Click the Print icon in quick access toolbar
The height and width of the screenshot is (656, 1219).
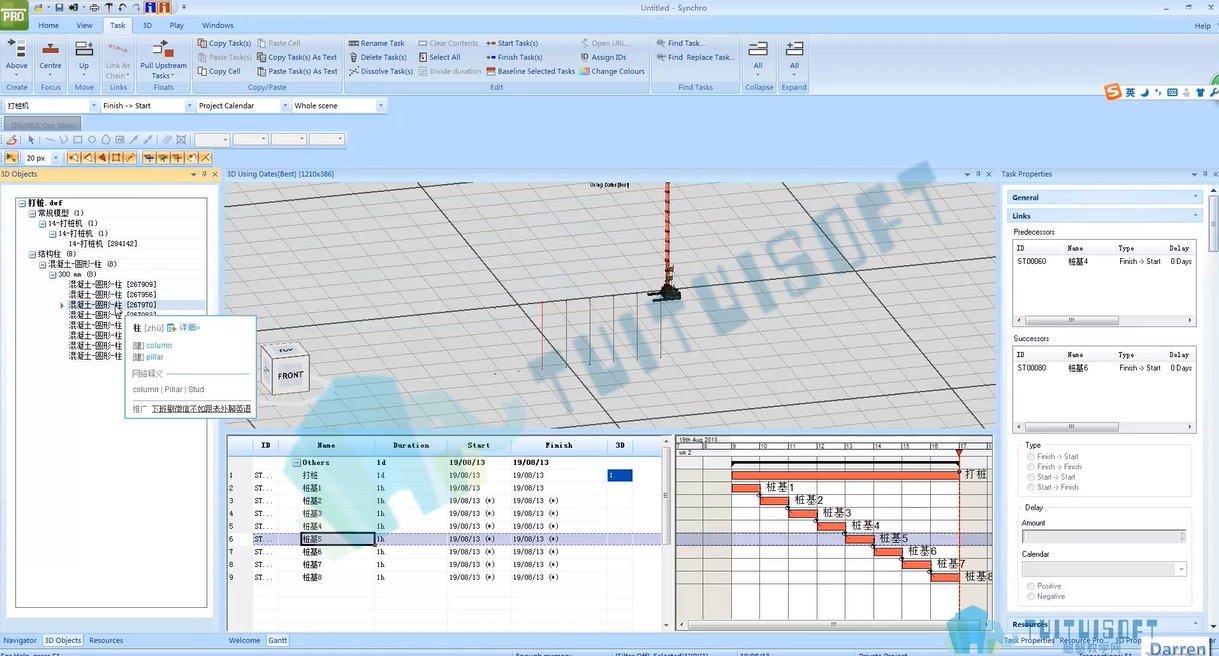[x=95, y=7]
